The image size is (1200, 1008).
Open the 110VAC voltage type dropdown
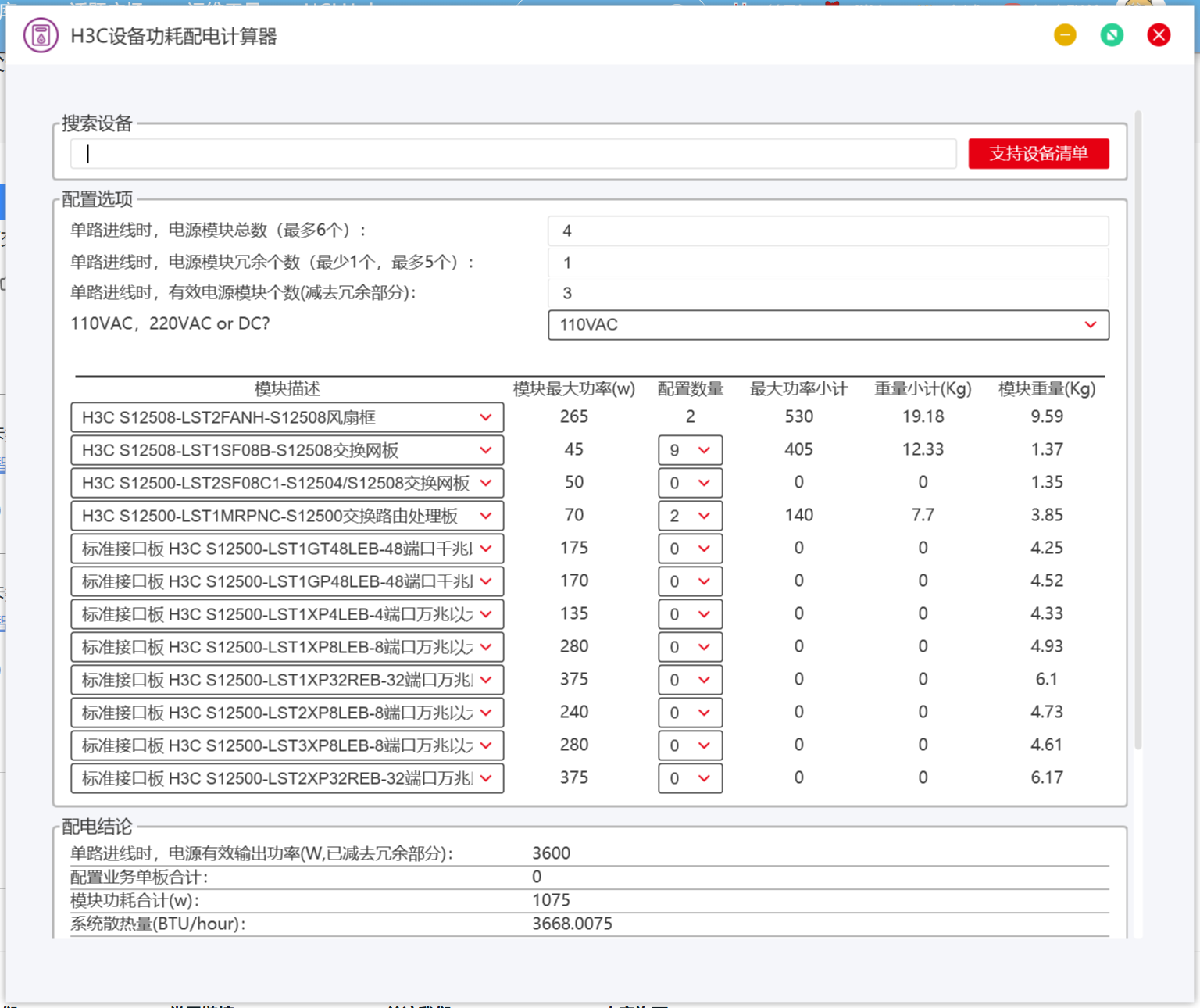click(x=828, y=325)
